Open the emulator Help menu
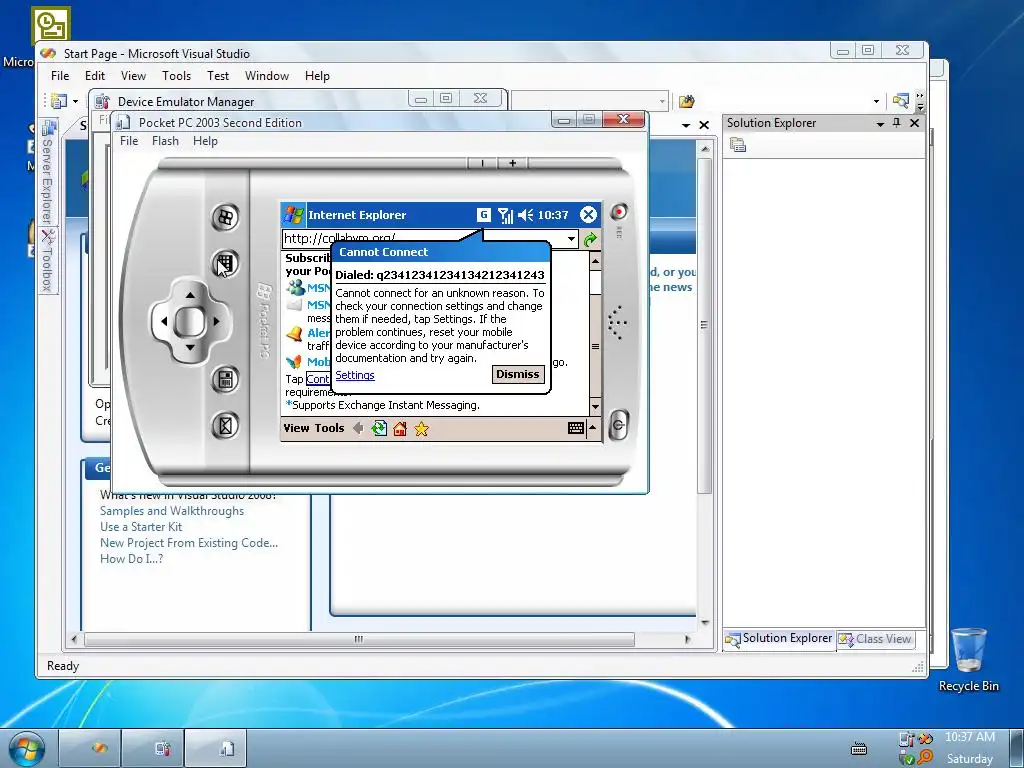Image resolution: width=1024 pixels, height=768 pixels. click(205, 141)
